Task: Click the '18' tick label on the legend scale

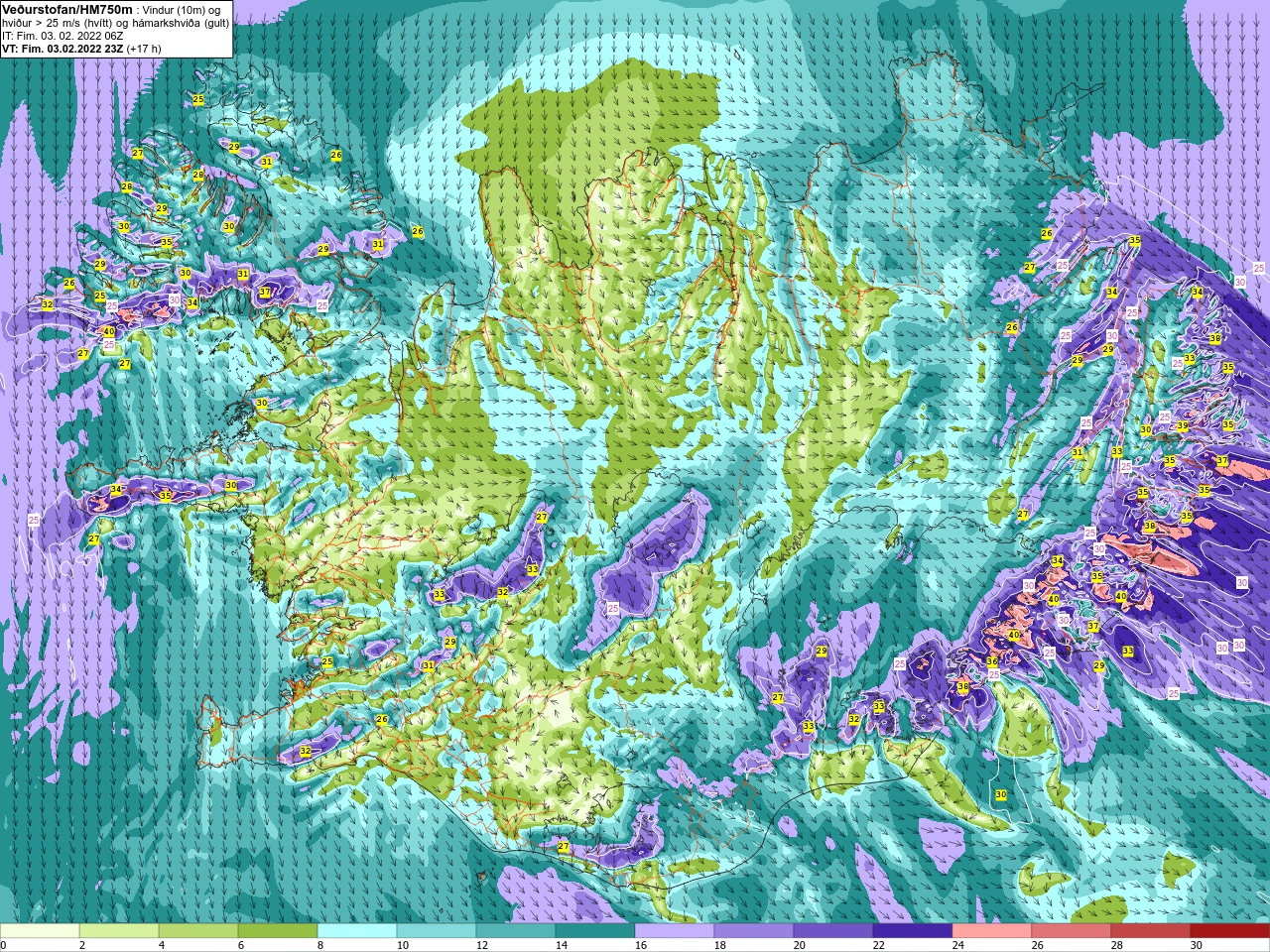Action: (x=720, y=945)
